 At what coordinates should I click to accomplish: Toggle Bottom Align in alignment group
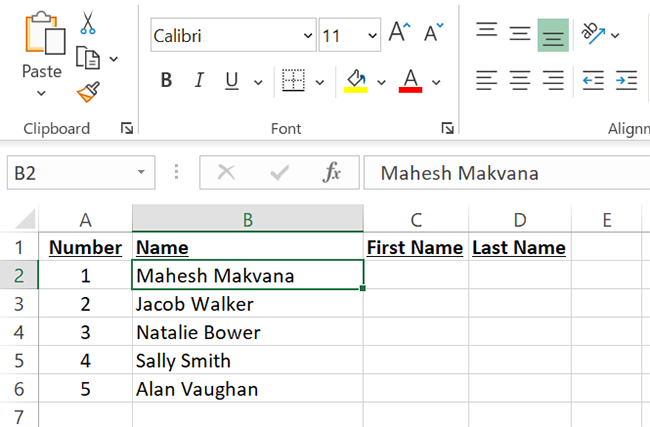[x=553, y=35]
